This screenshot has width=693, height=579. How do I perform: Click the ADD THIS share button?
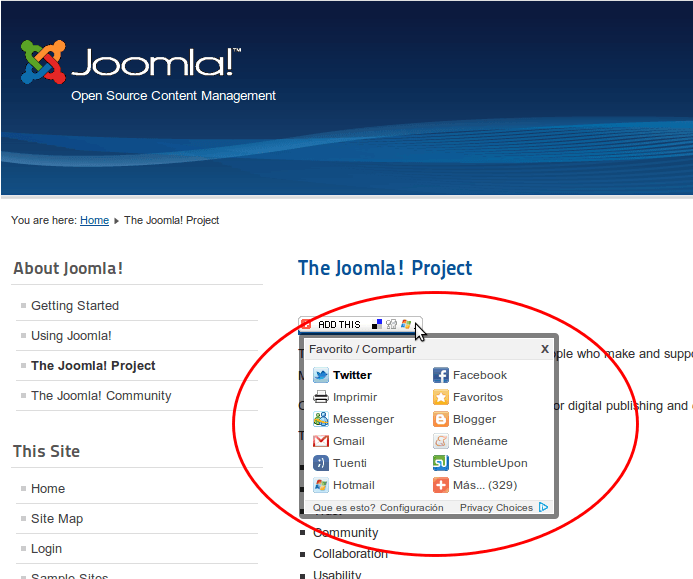point(360,324)
